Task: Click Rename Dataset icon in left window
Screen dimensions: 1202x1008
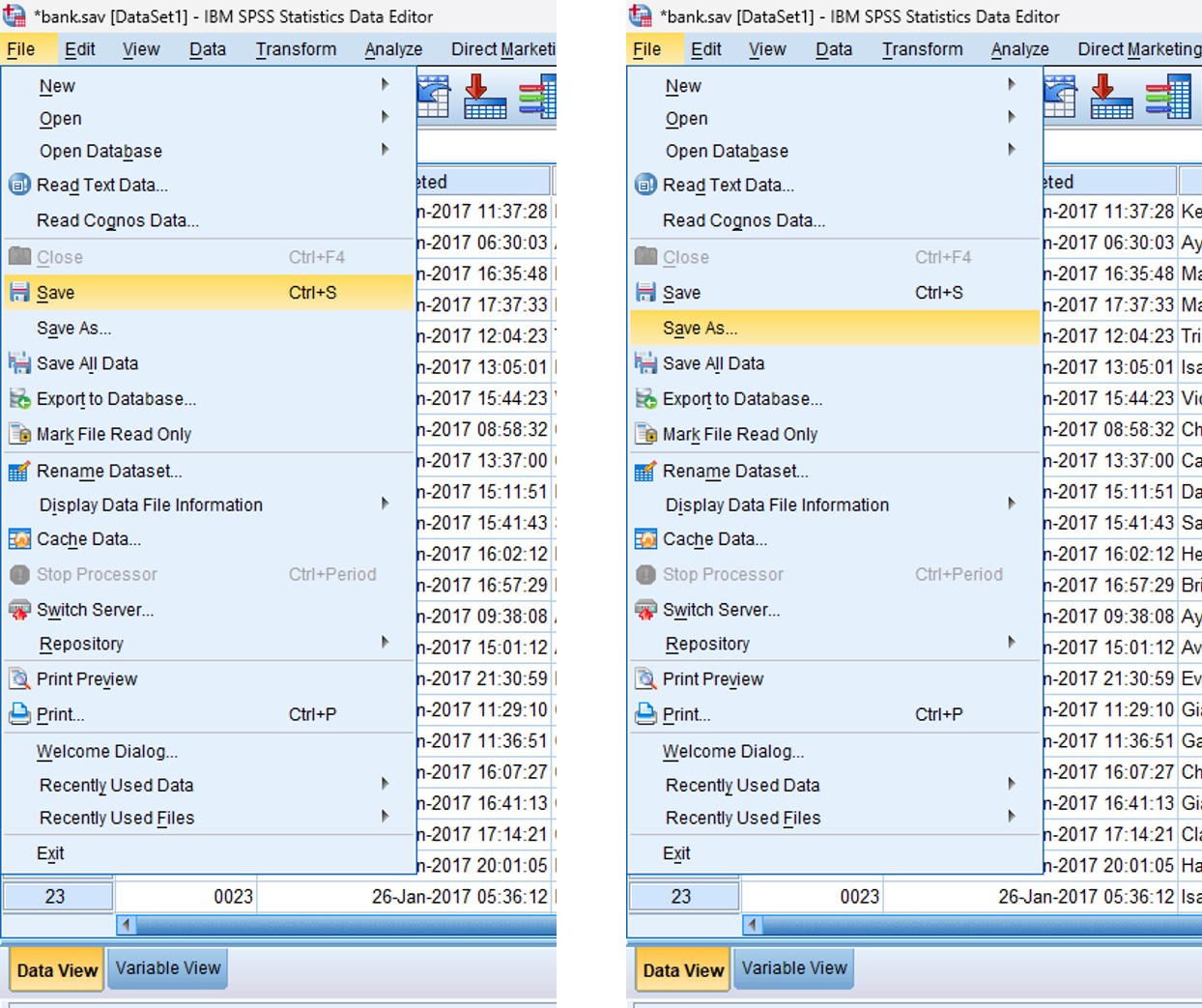Action: [19, 472]
